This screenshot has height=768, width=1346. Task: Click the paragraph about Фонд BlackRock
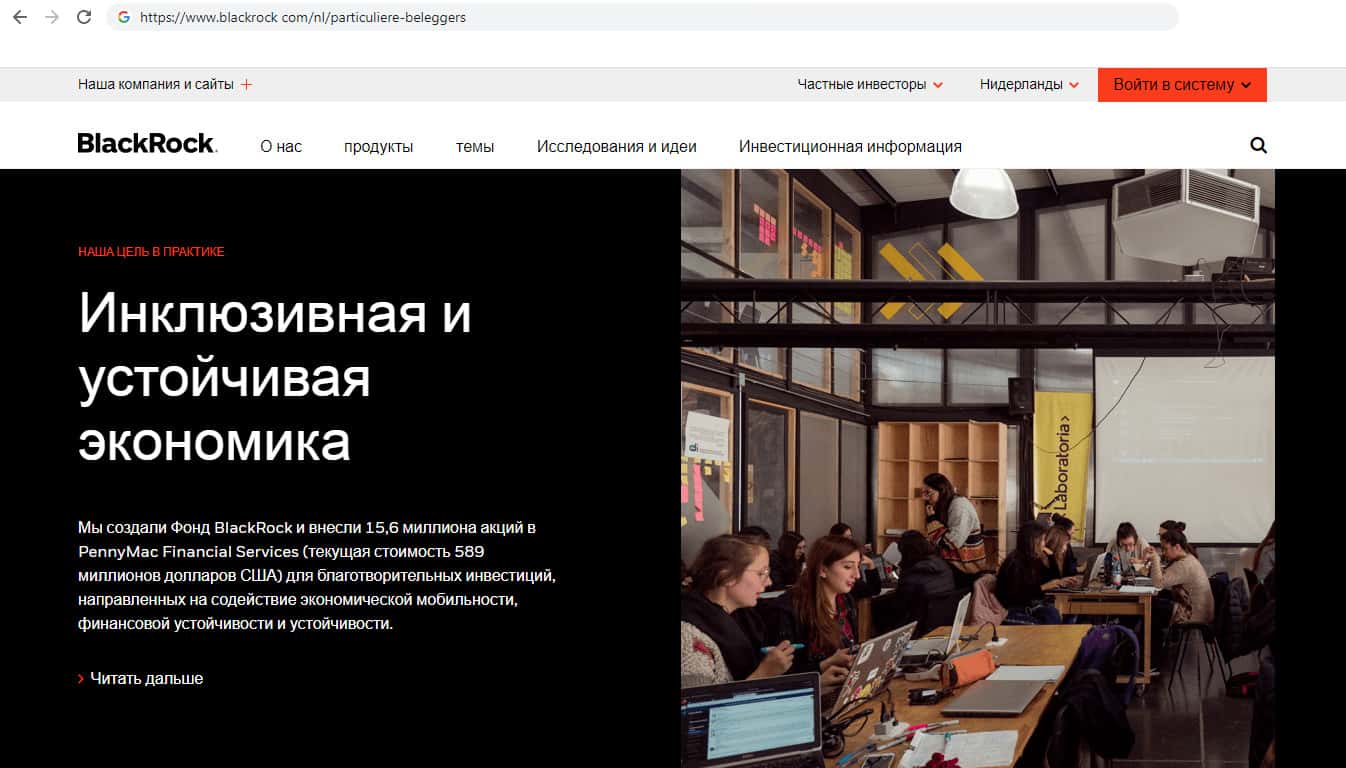pyautogui.click(x=316, y=575)
